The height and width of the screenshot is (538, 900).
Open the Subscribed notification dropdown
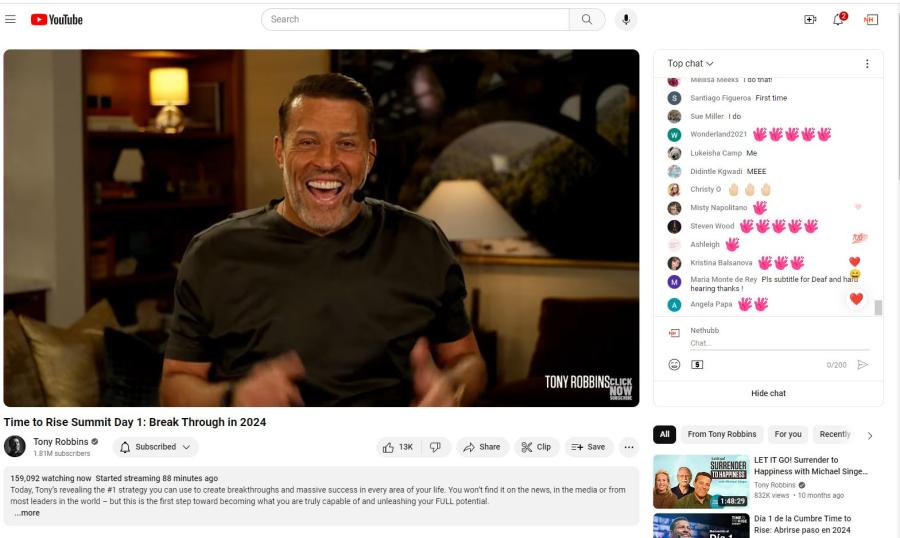tap(156, 447)
